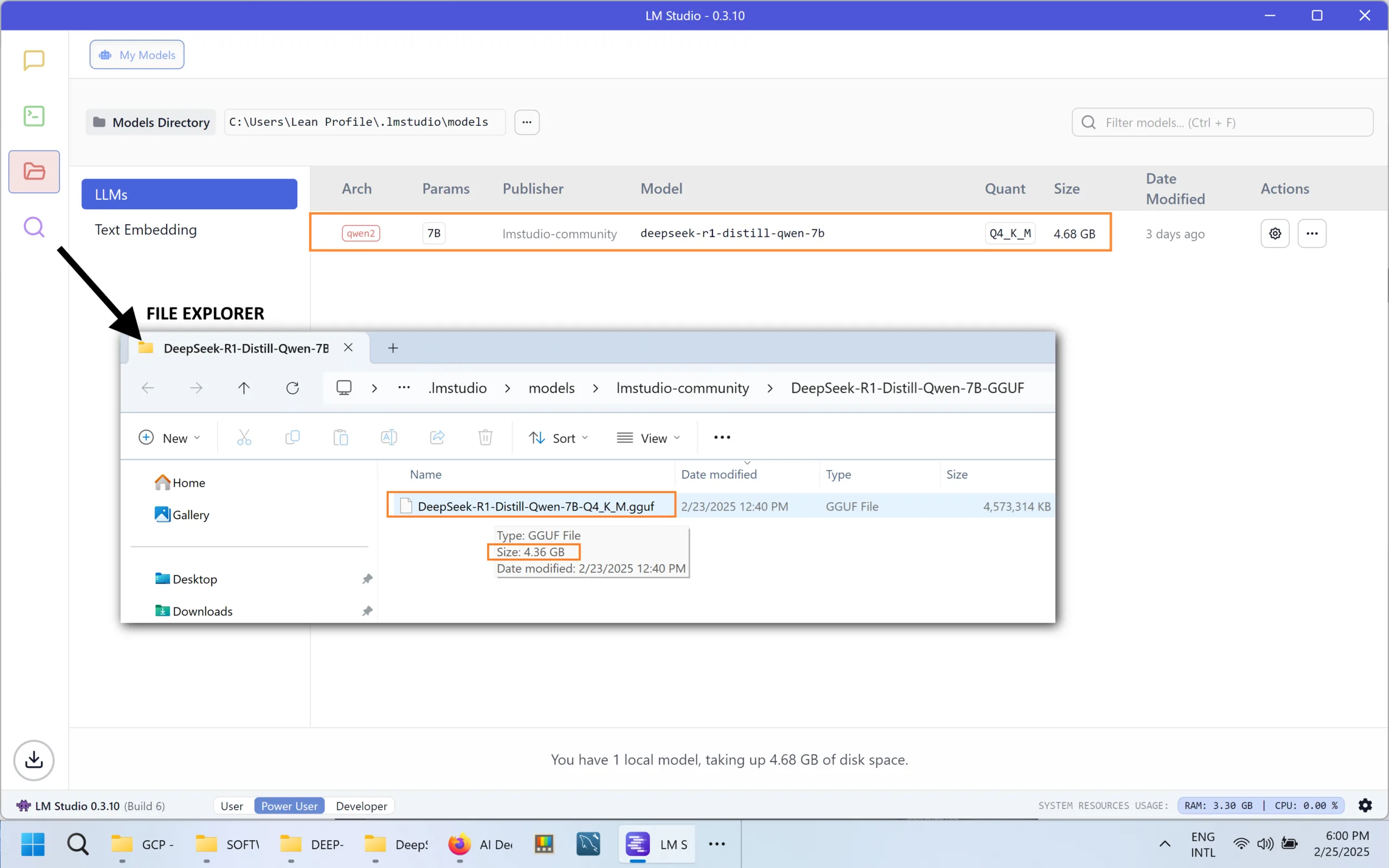1389x868 pixels.
Task: Show more taskbar apps overflow ellipsis
Action: pyautogui.click(x=717, y=844)
